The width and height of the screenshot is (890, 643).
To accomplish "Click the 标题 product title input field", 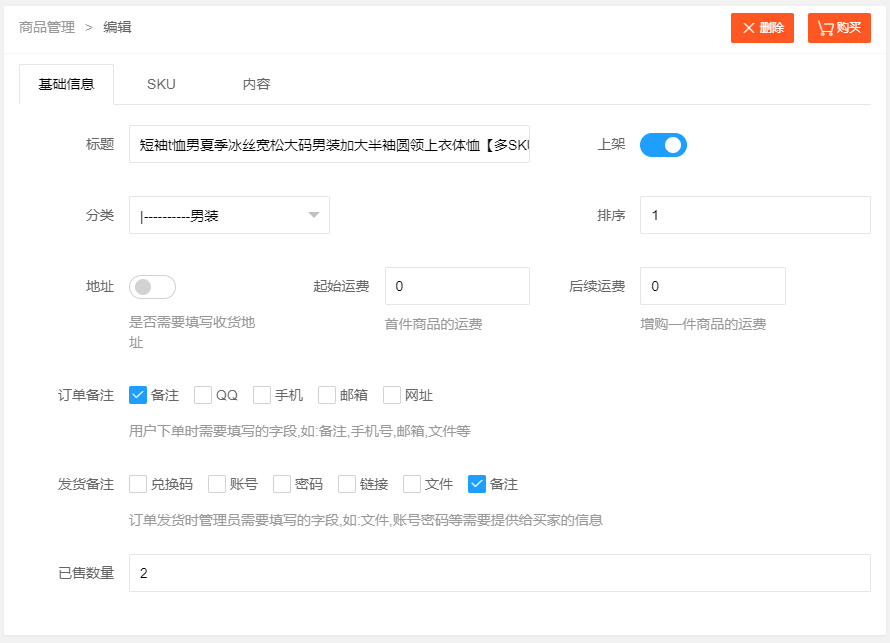I will [x=329, y=145].
